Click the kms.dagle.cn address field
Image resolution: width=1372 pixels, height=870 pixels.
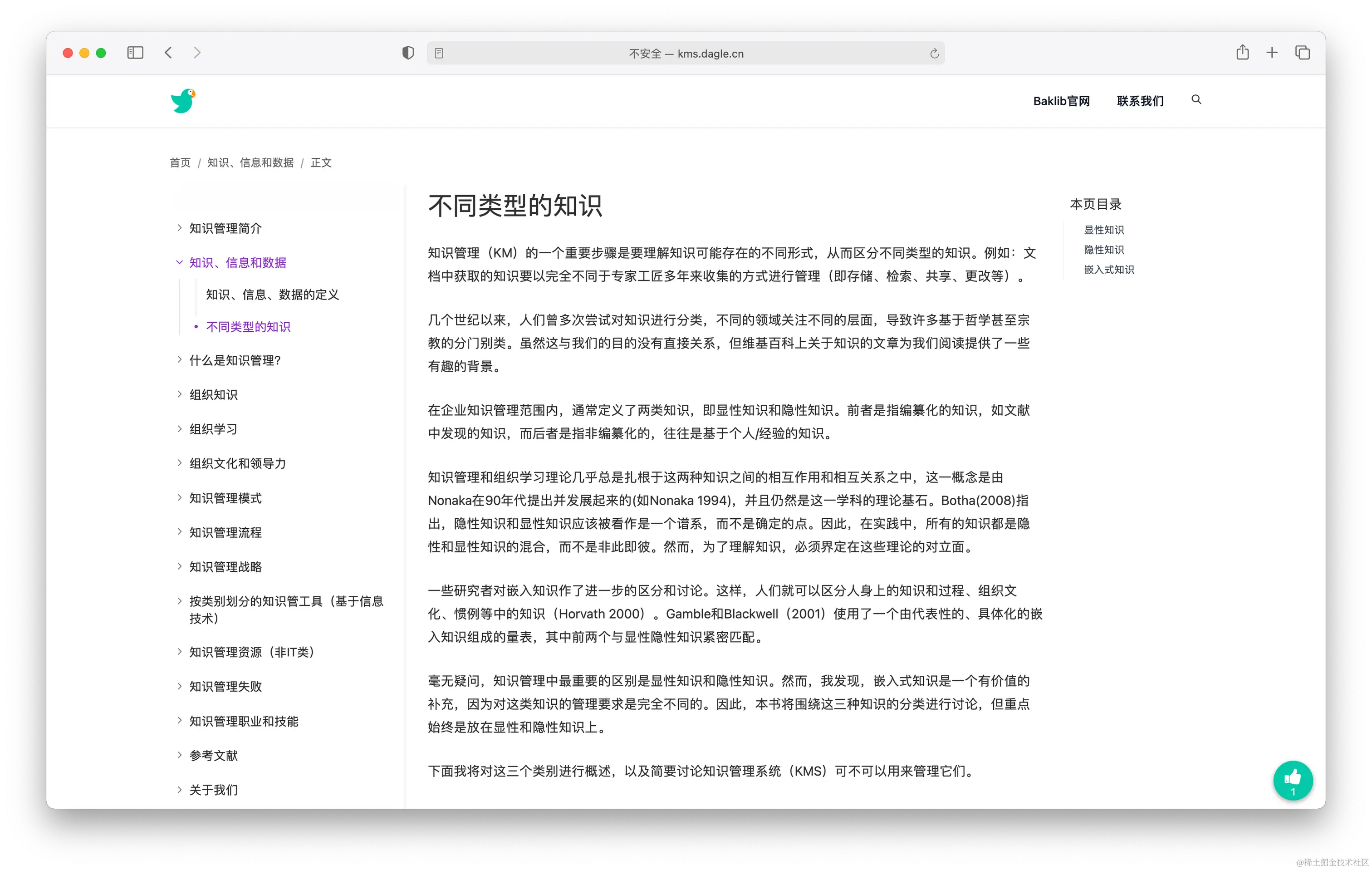(x=686, y=54)
